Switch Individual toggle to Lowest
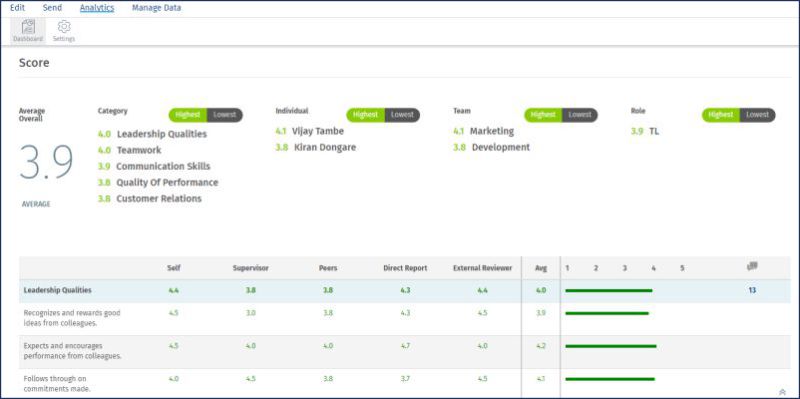 click(403, 115)
